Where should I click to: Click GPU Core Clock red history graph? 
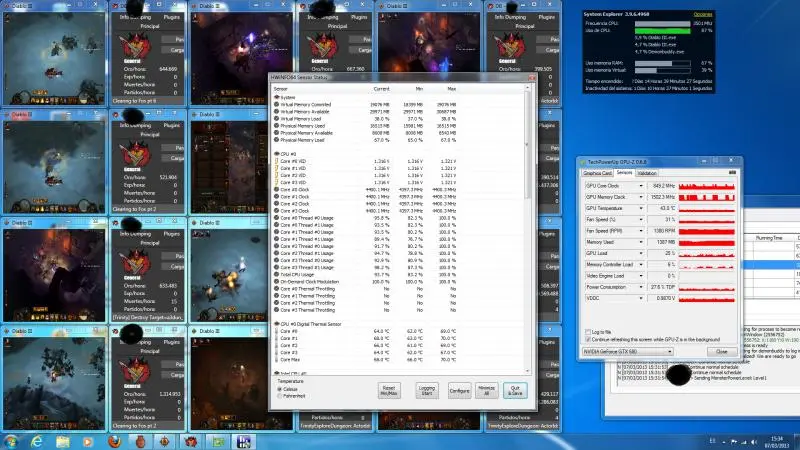[x=707, y=186]
